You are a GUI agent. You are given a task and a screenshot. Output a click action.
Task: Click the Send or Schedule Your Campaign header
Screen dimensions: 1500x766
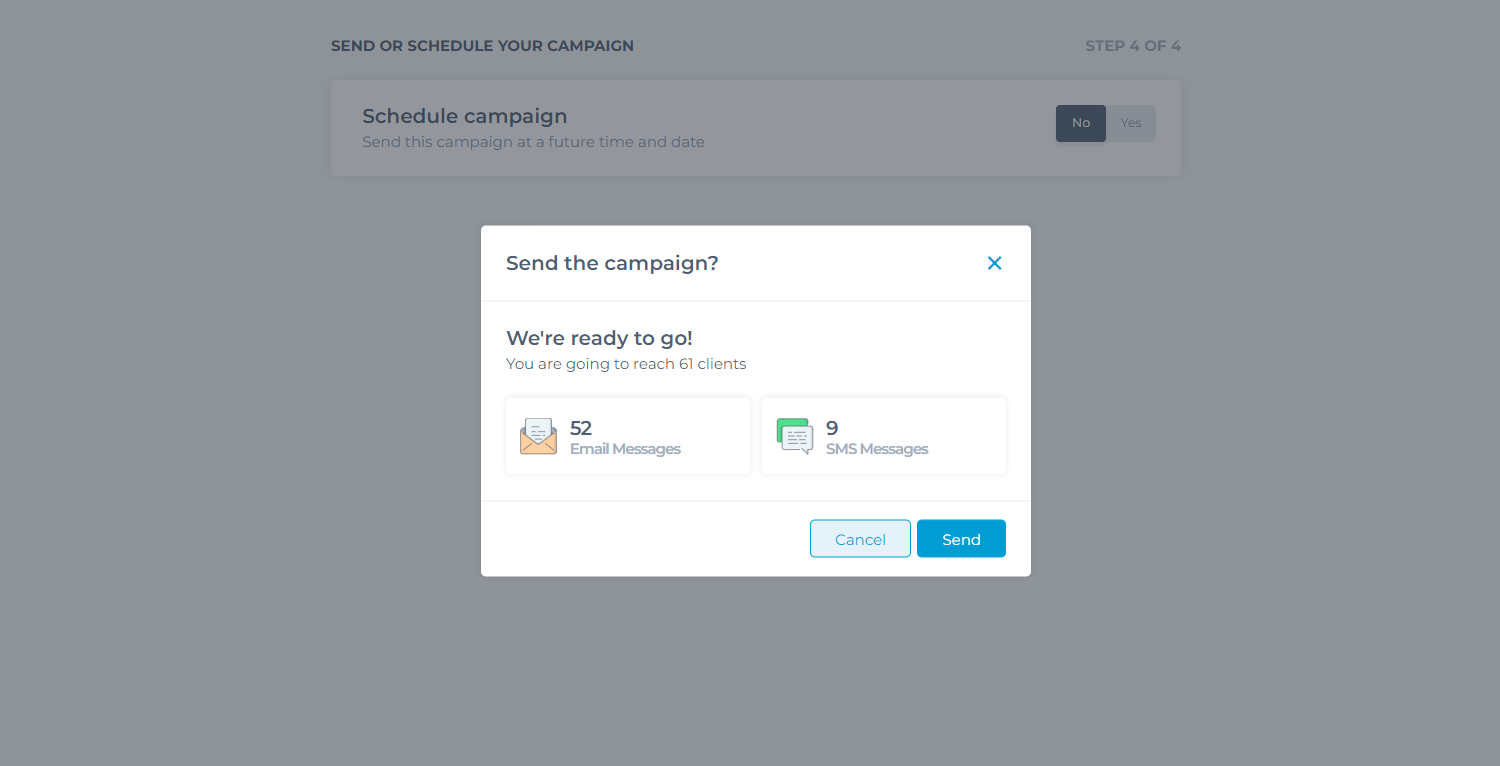[482, 46]
